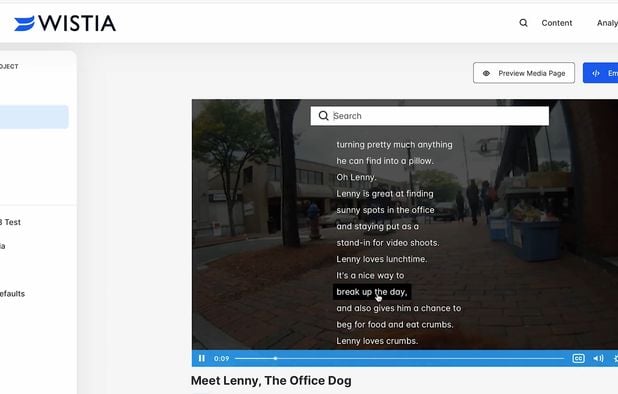Jump to line "It's a nice way to"

[370, 275]
